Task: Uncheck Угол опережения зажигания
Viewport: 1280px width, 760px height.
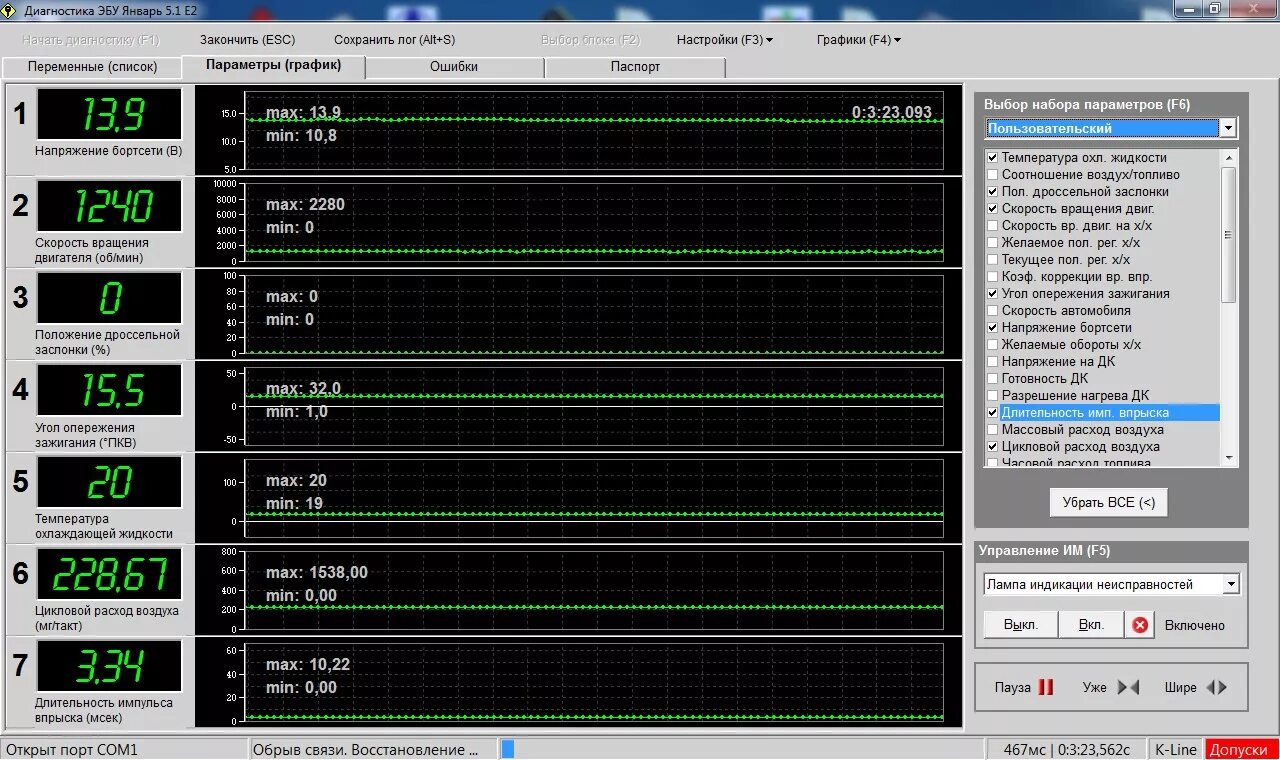Action: [993, 294]
